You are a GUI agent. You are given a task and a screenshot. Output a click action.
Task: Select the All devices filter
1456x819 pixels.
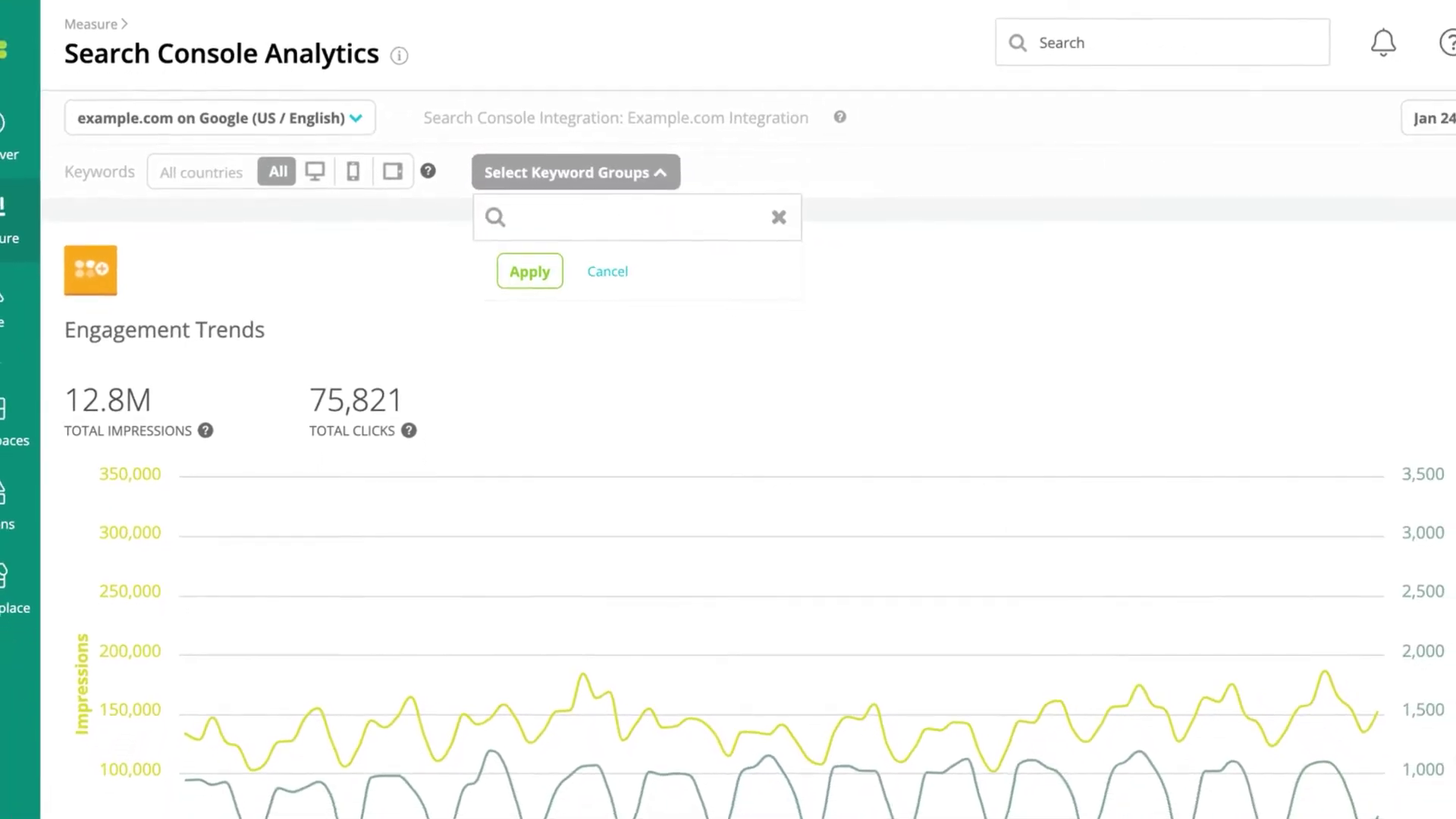(x=278, y=171)
